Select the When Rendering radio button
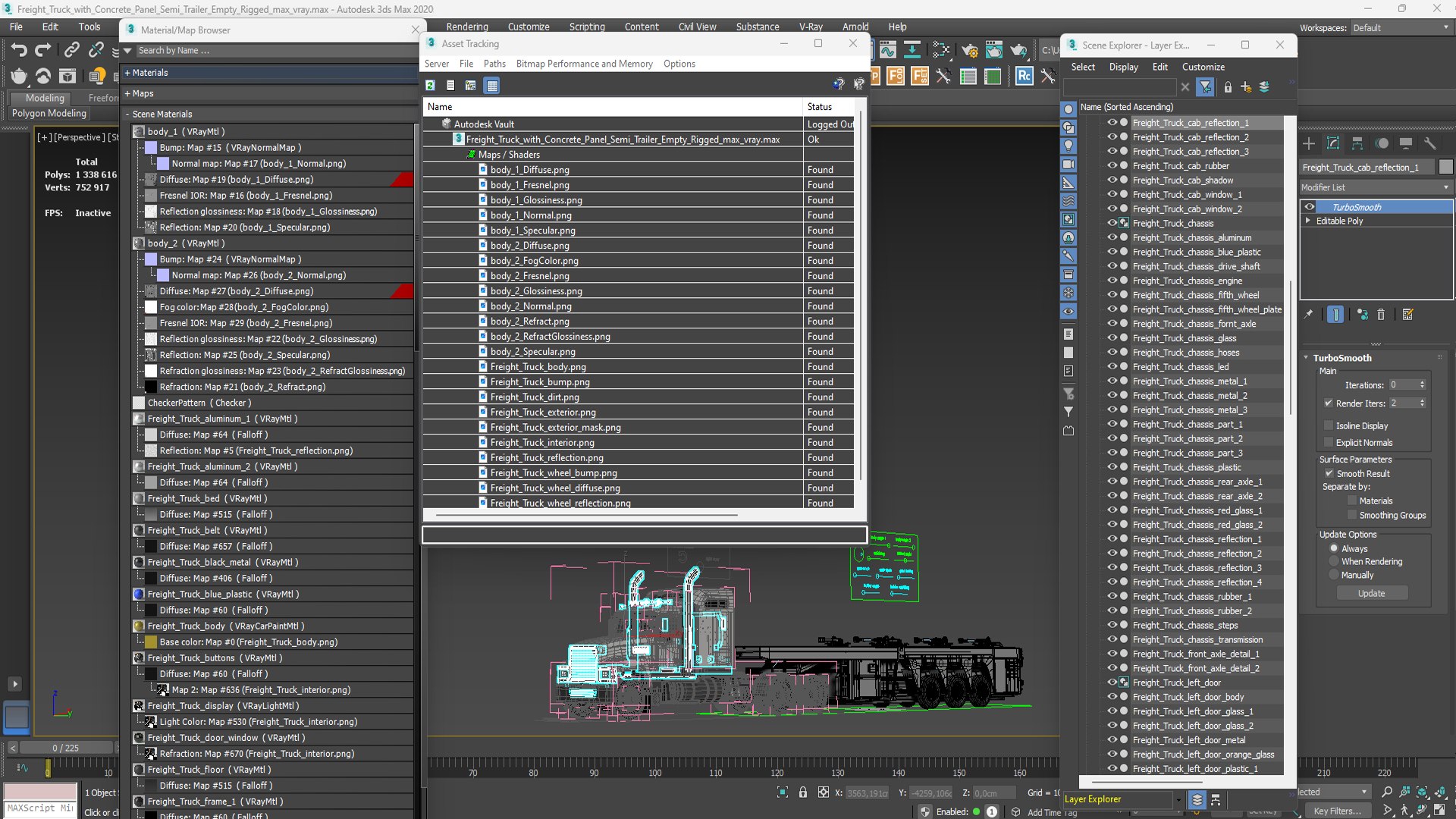Screen dimensions: 1456x819 click(1334, 561)
